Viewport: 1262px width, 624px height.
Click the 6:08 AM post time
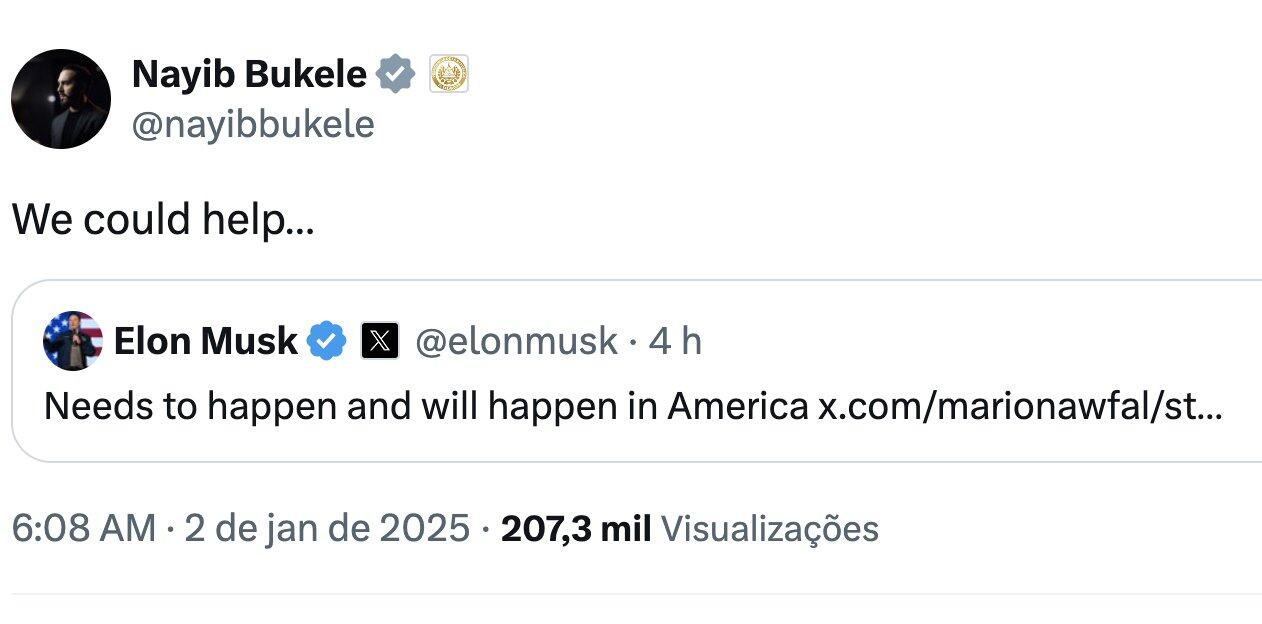[84, 528]
